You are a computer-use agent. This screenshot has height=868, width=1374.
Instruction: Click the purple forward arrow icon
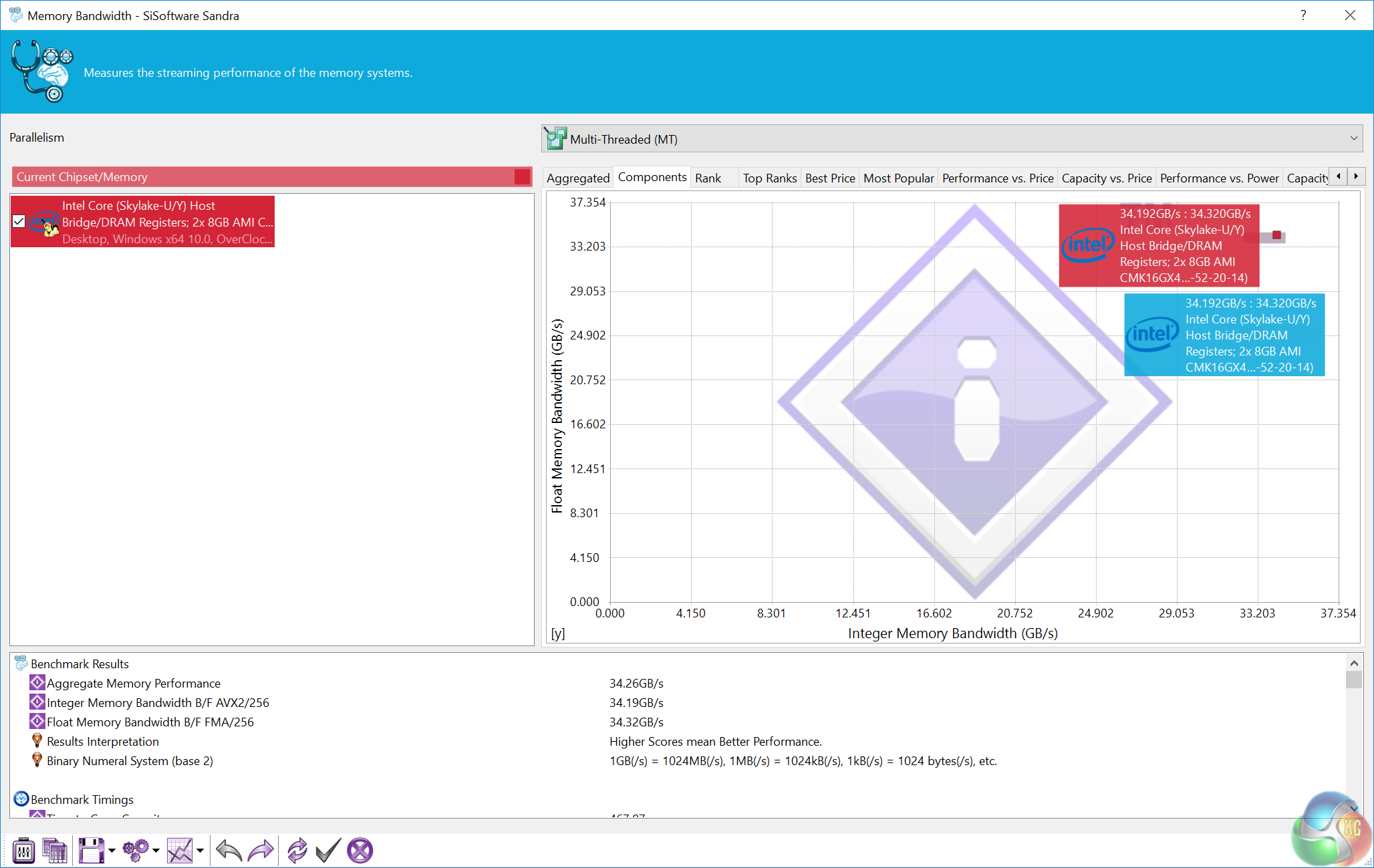click(261, 851)
